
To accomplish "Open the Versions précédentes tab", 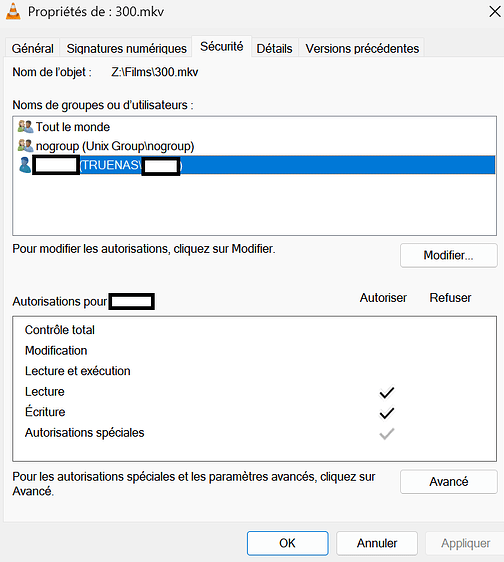I will coord(362,48).
